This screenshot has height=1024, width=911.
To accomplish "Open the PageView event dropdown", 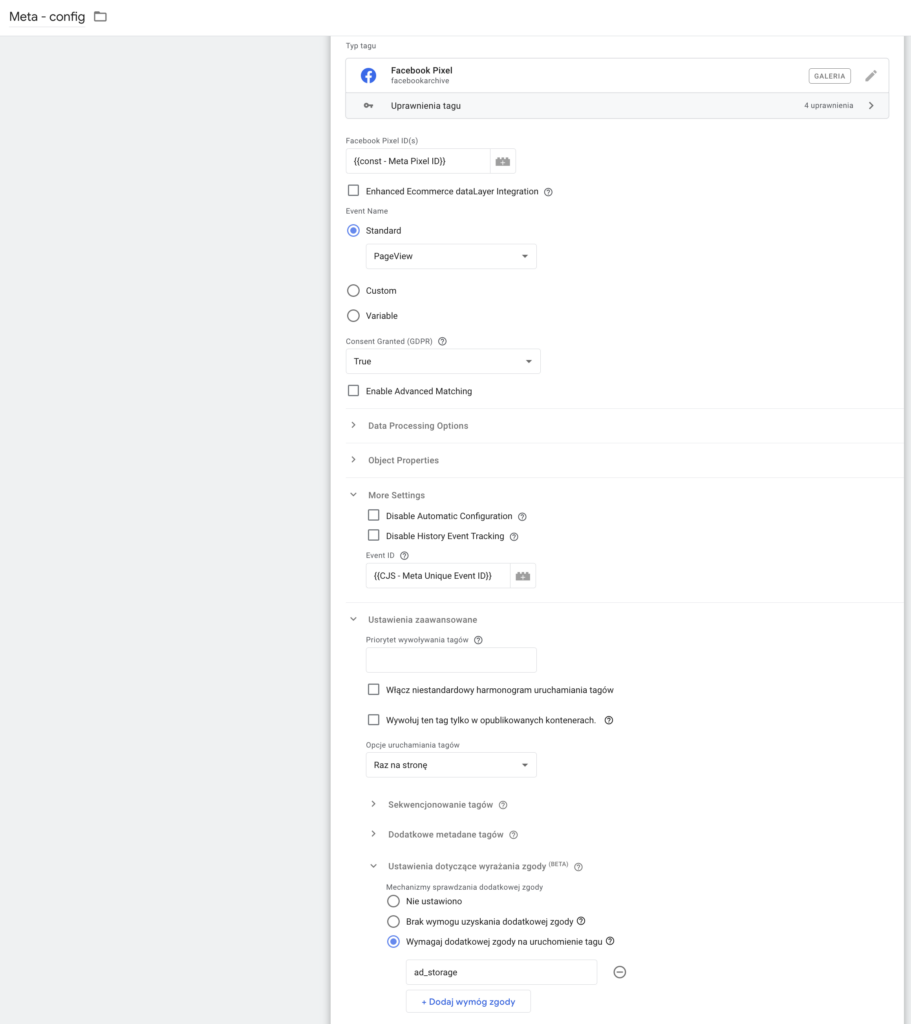I will 451,256.
